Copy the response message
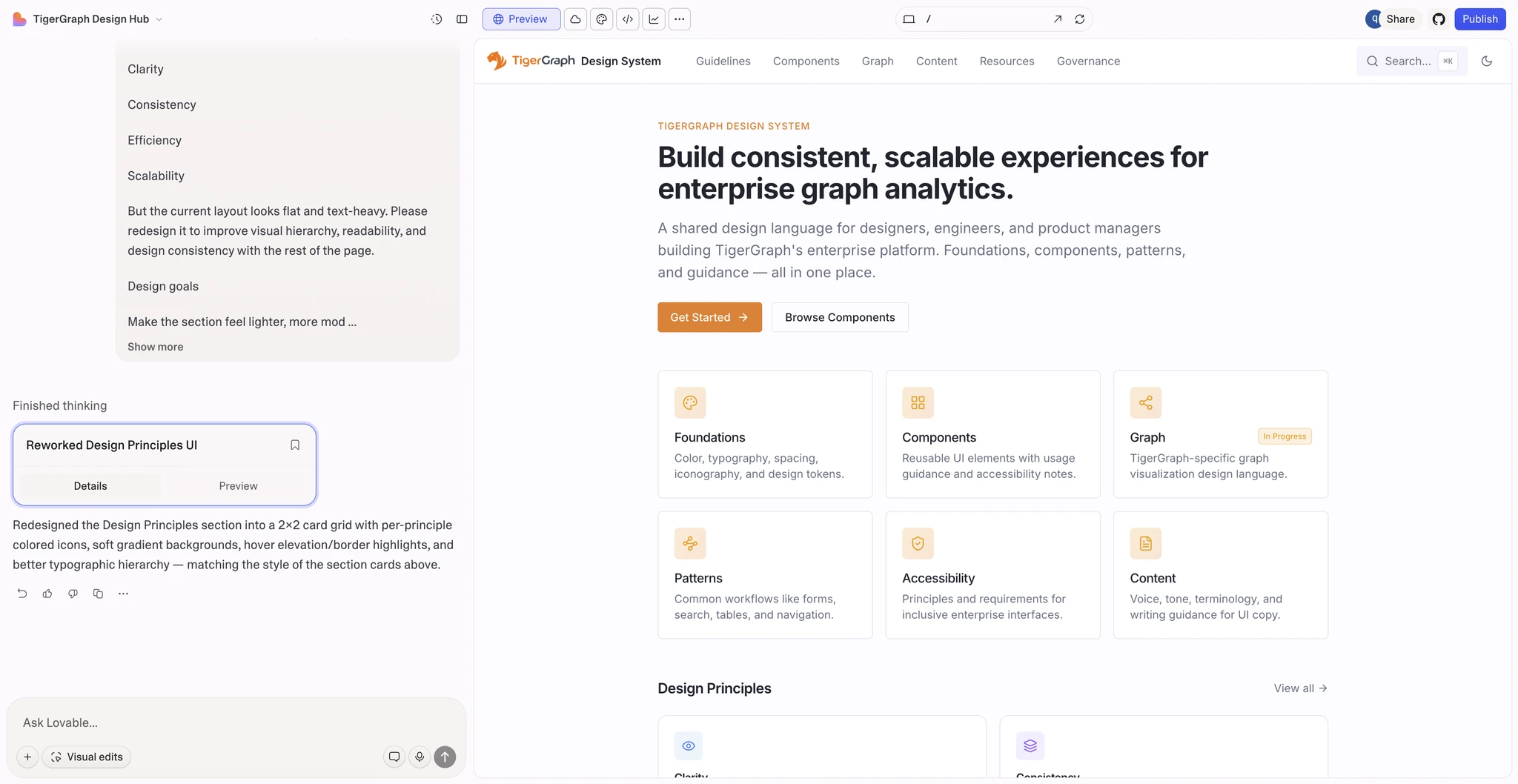The height and width of the screenshot is (784, 1518). click(98, 594)
